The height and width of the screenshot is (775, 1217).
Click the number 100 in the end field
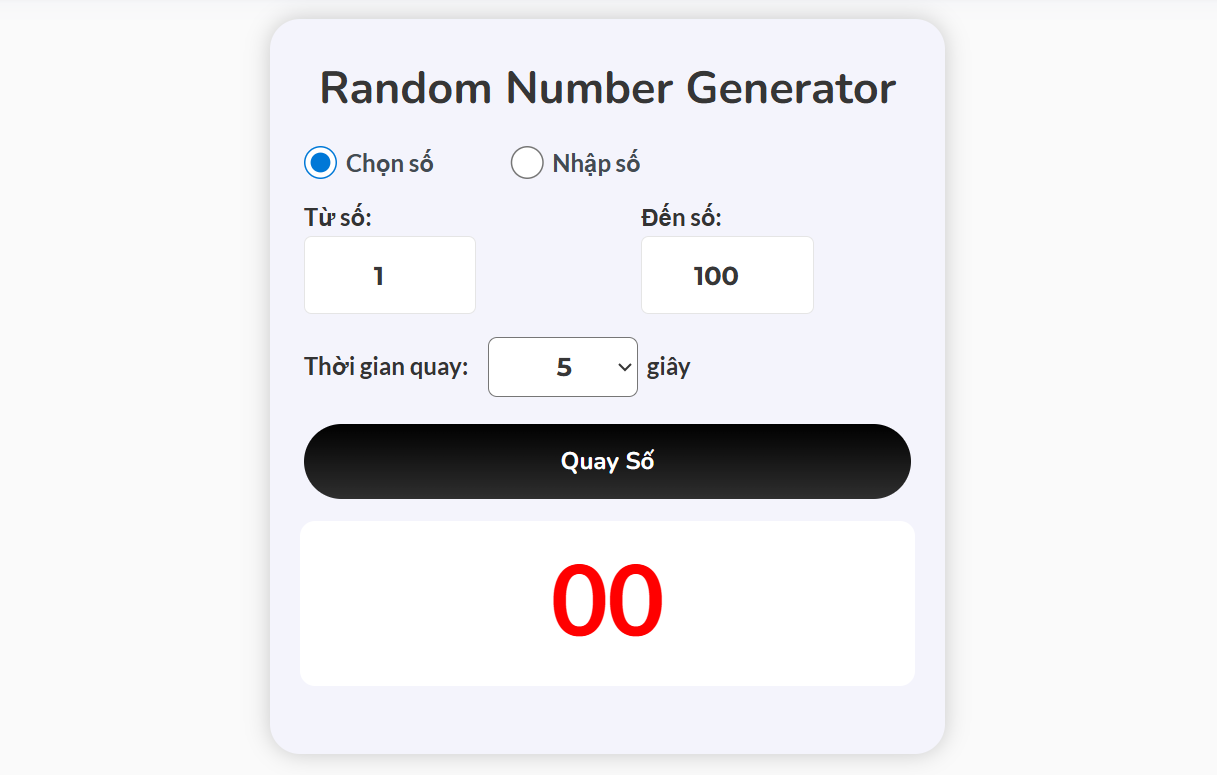coord(716,276)
